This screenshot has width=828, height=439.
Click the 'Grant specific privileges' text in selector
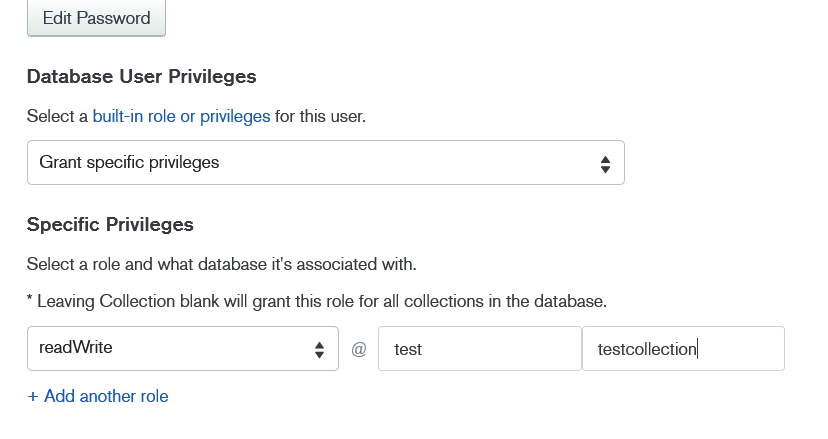129,162
